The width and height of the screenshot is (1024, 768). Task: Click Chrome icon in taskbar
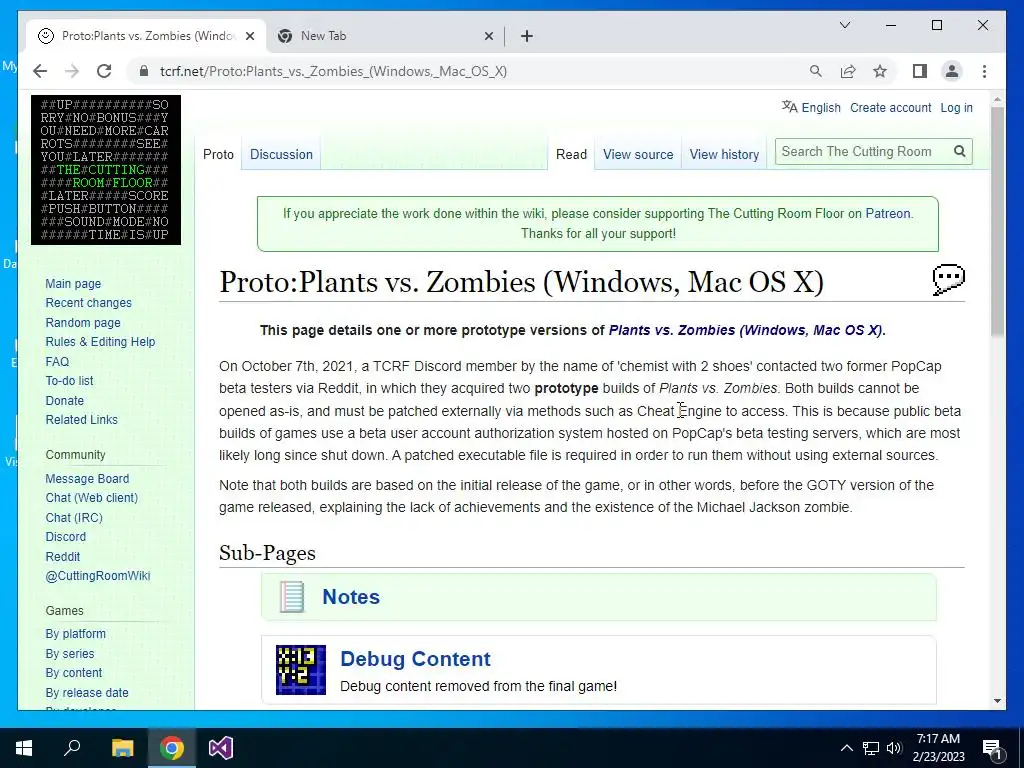[172, 748]
